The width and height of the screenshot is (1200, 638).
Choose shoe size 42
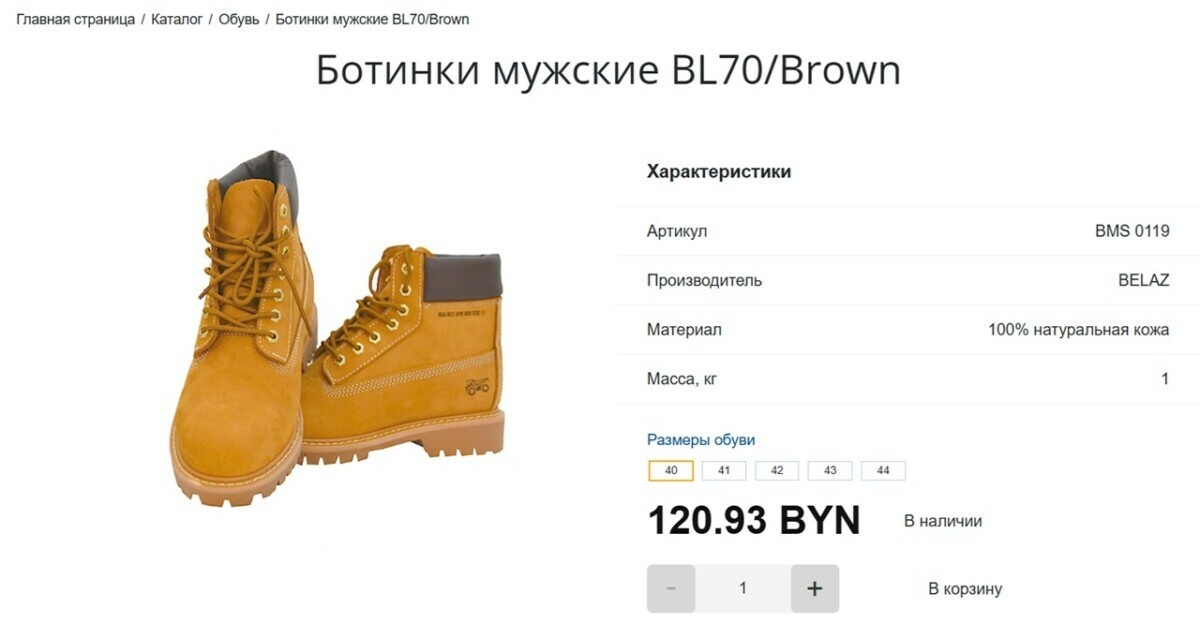point(777,471)
